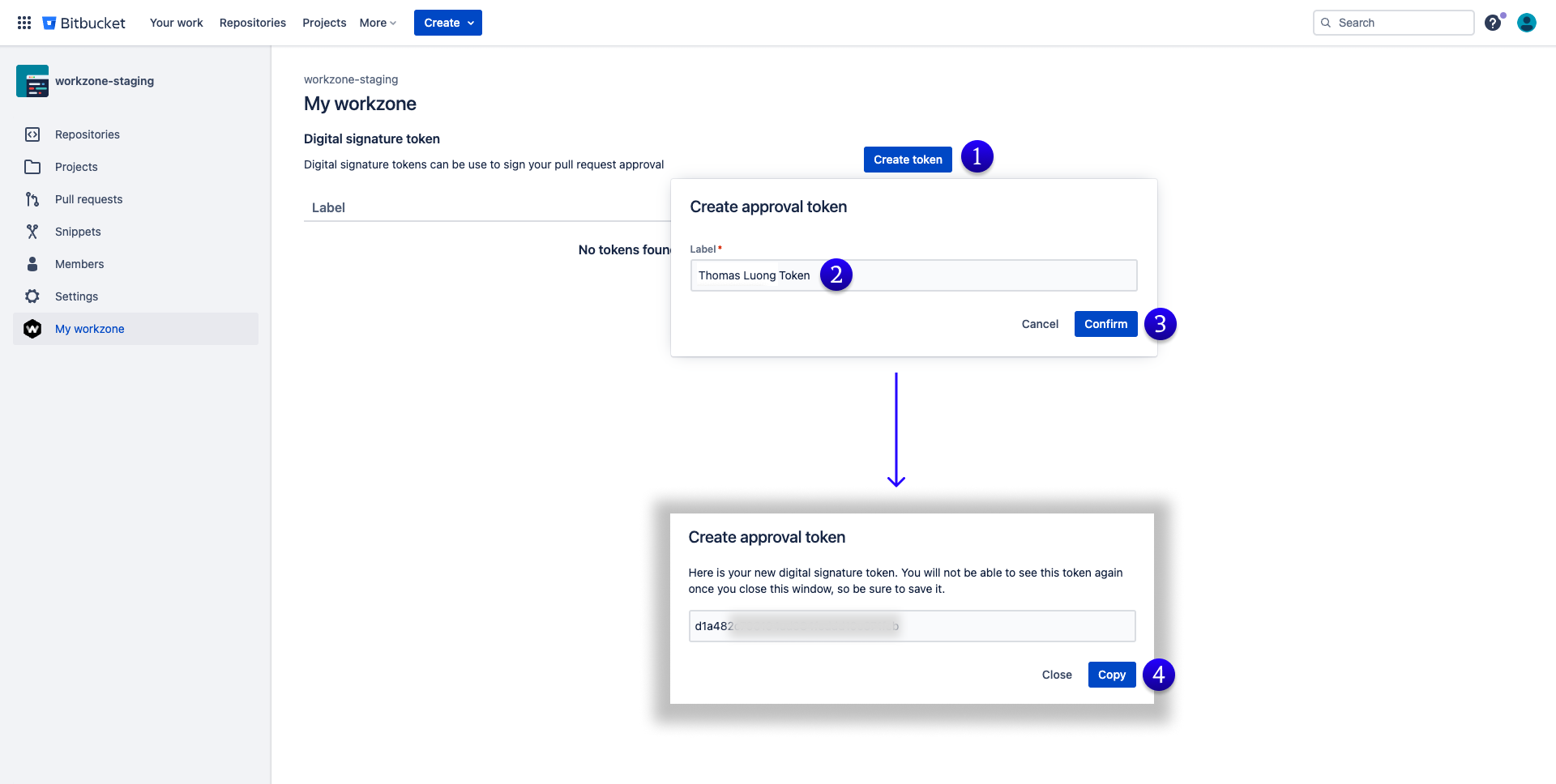Open the Atlassian app switcher grid
Screen dimensions: 1556x784
tap(24, 23)
